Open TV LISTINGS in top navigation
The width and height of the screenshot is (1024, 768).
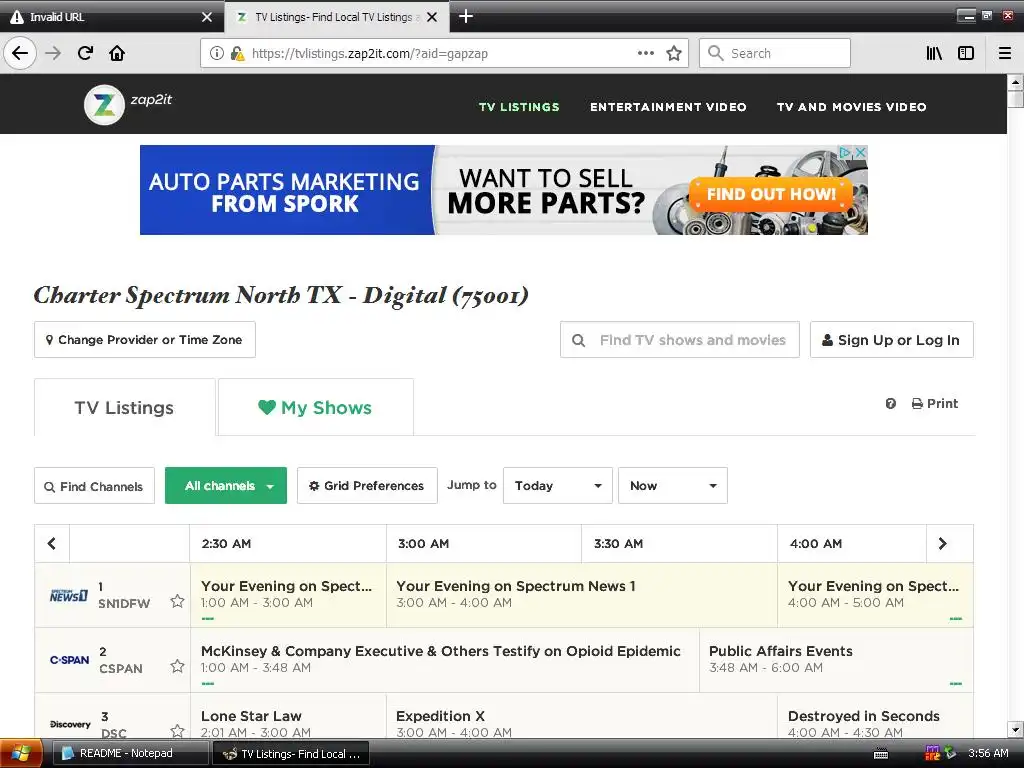point(519,107)
